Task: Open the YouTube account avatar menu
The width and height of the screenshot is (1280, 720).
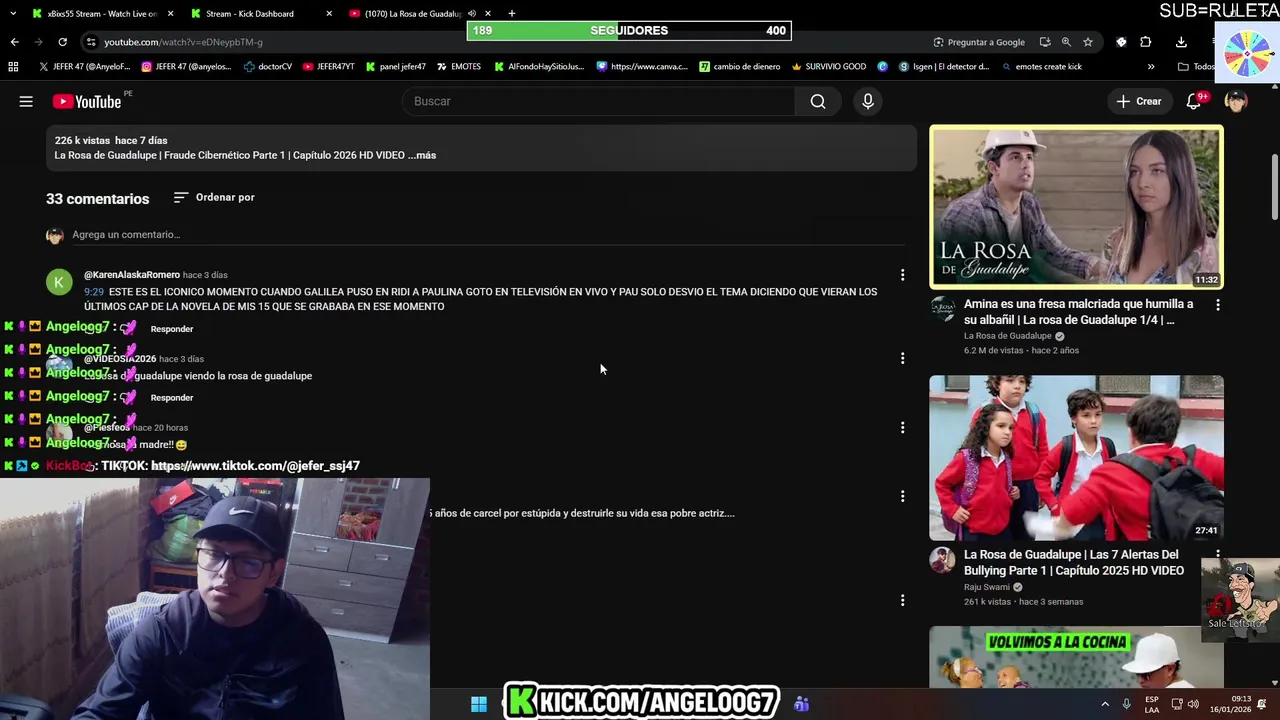Action: coord(1236,101)
